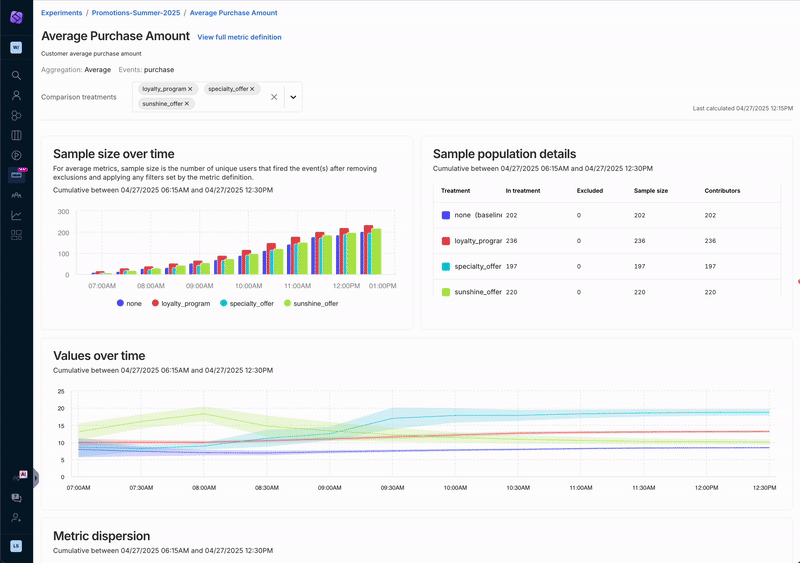Navigate to Promotions-Summer-2025 breadcrumb
Viewport: 800px width, 563px height.
[x=138, y=13]
